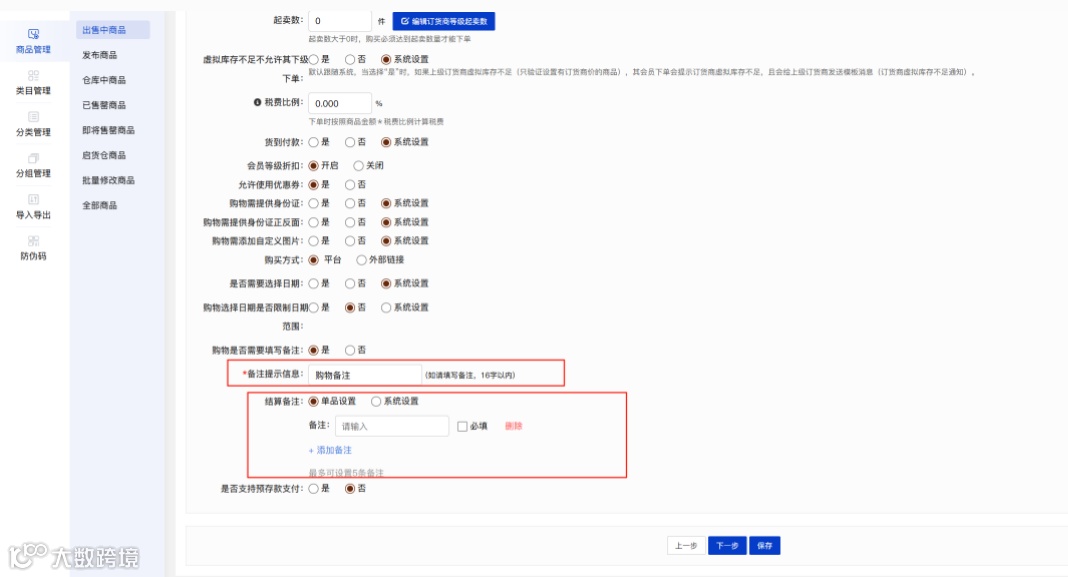Viewport: 1068px width, 577px height.
Task: Click the 下一步 button
Action: [x=727, y=546]
